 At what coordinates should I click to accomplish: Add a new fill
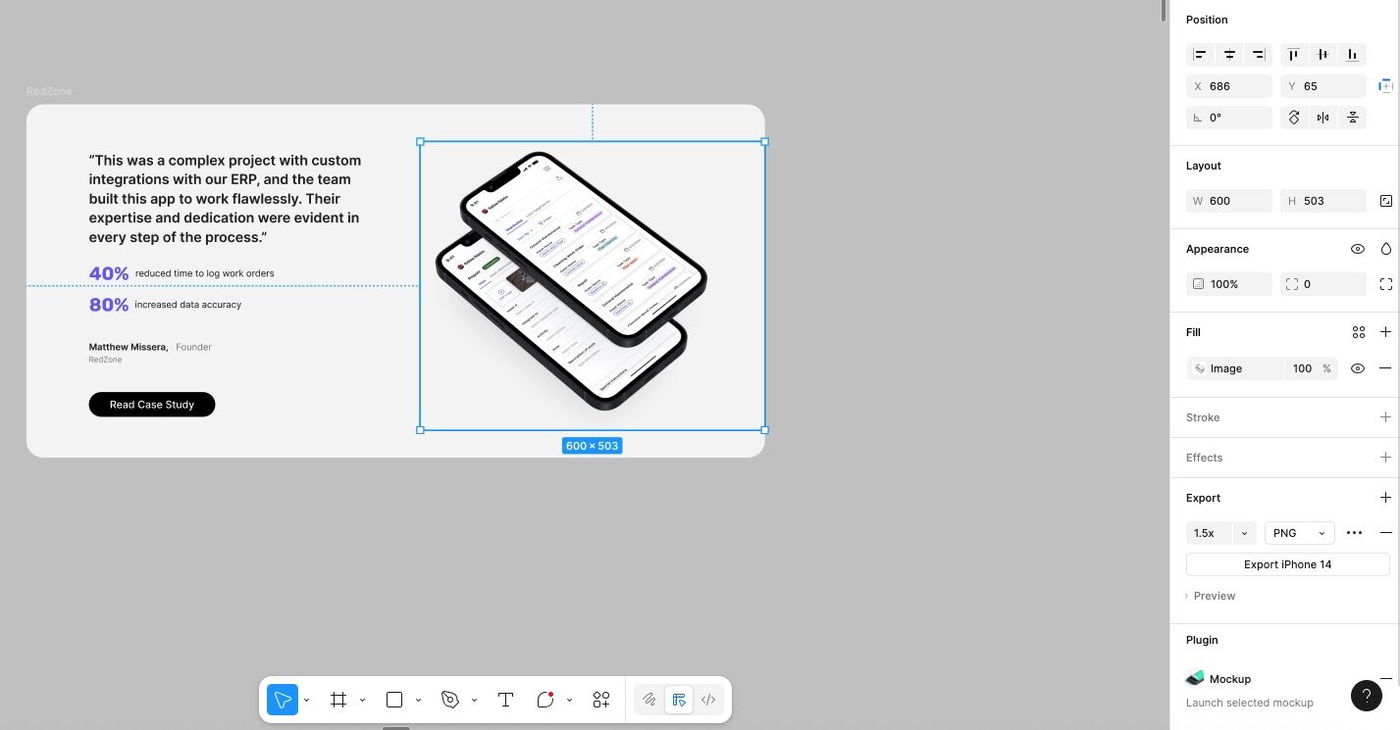coord(1385,332)
